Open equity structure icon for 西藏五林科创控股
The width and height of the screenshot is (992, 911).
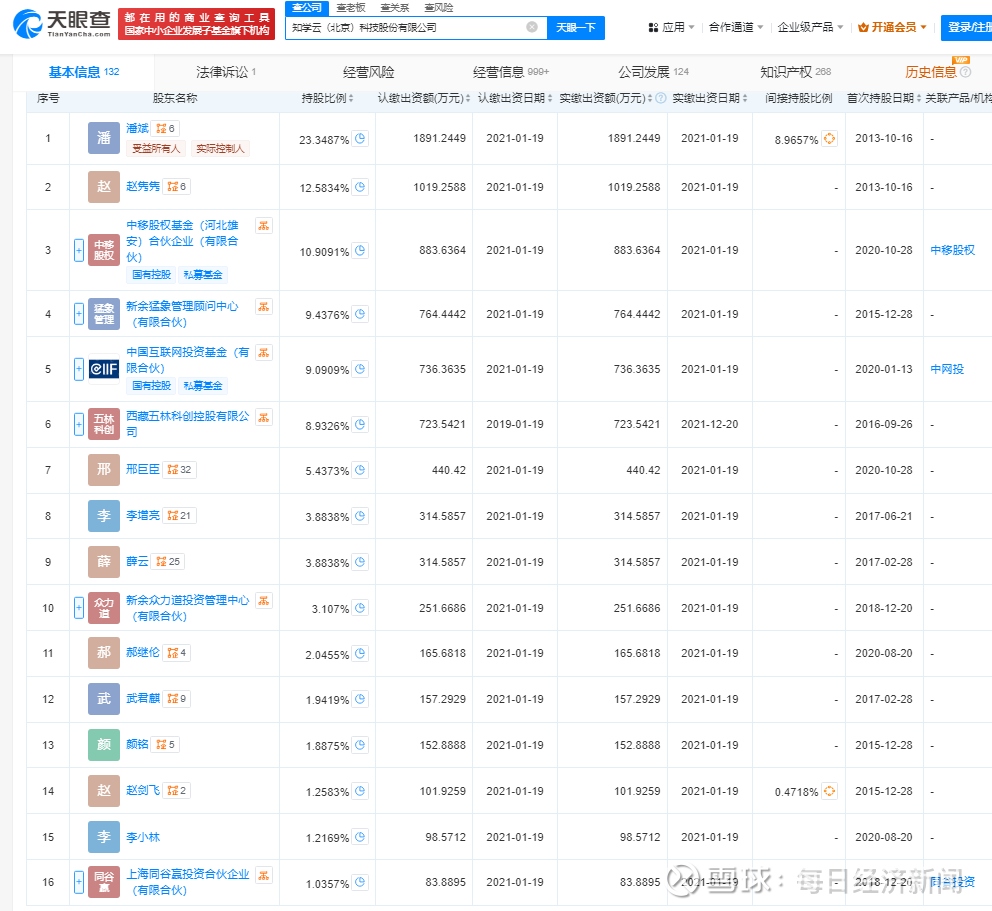point(264,417)
